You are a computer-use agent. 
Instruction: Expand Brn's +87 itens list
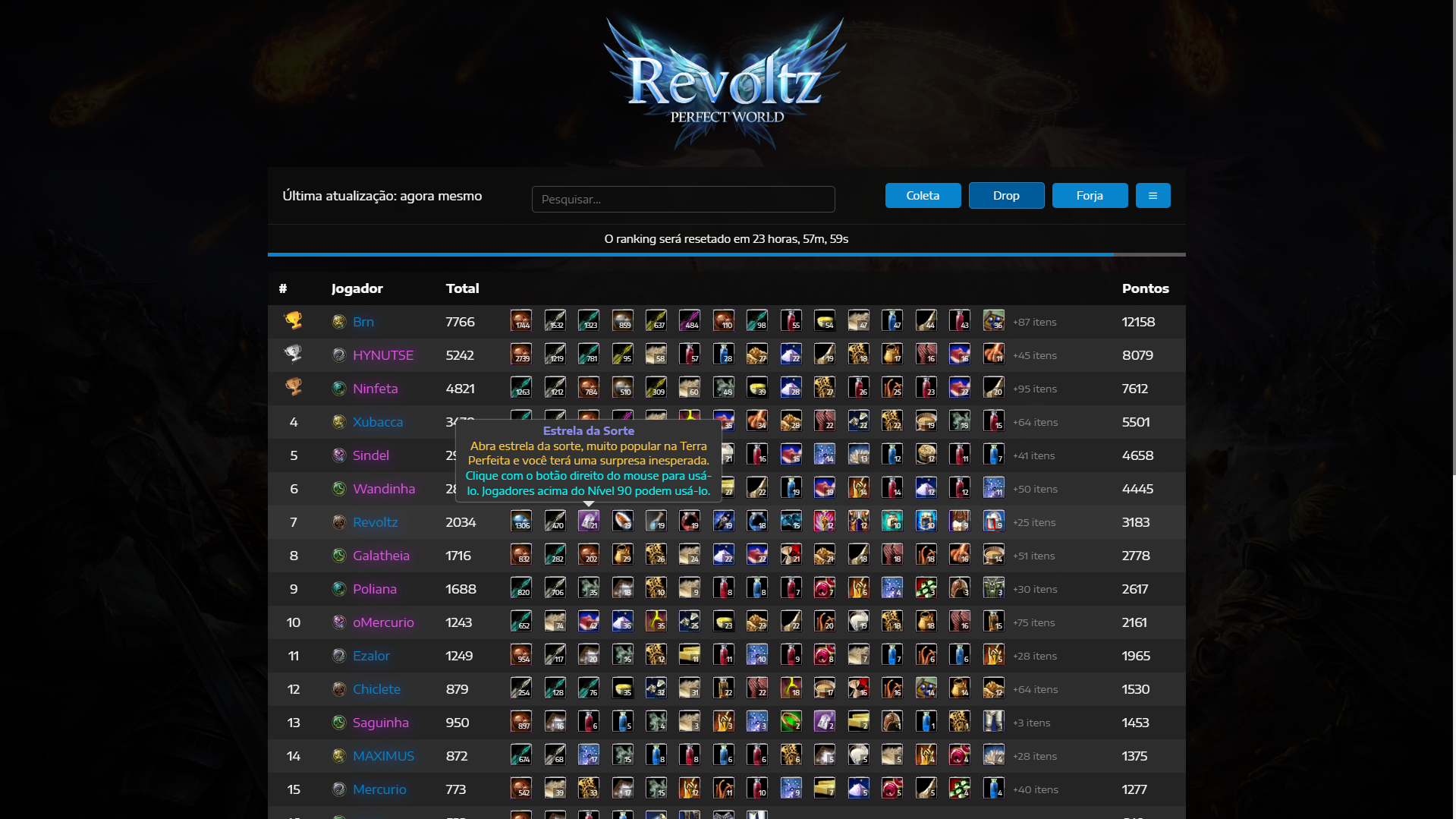coord(1034,322)
